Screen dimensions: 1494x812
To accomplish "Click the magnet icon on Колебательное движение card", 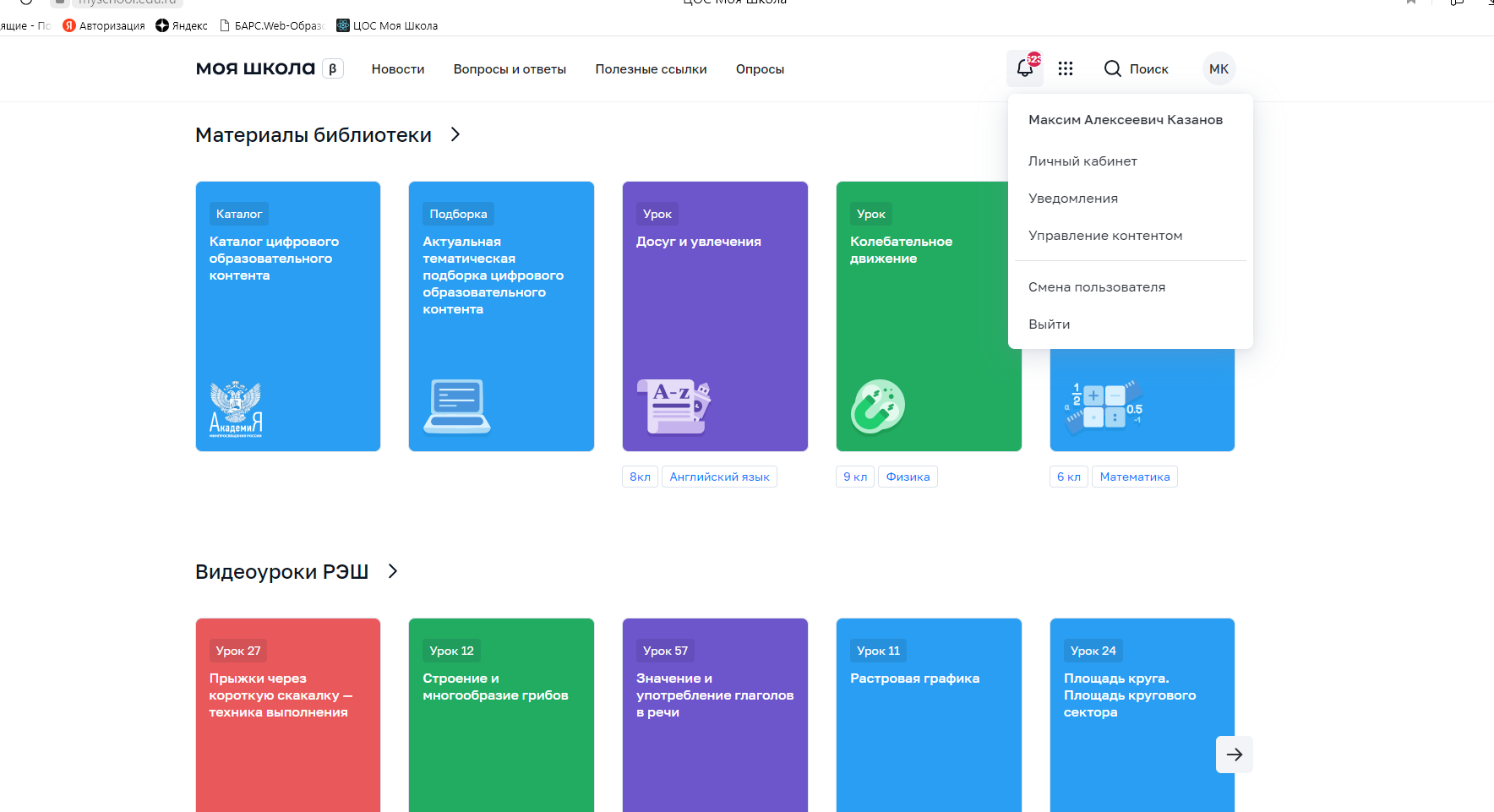I will (878, 406).
